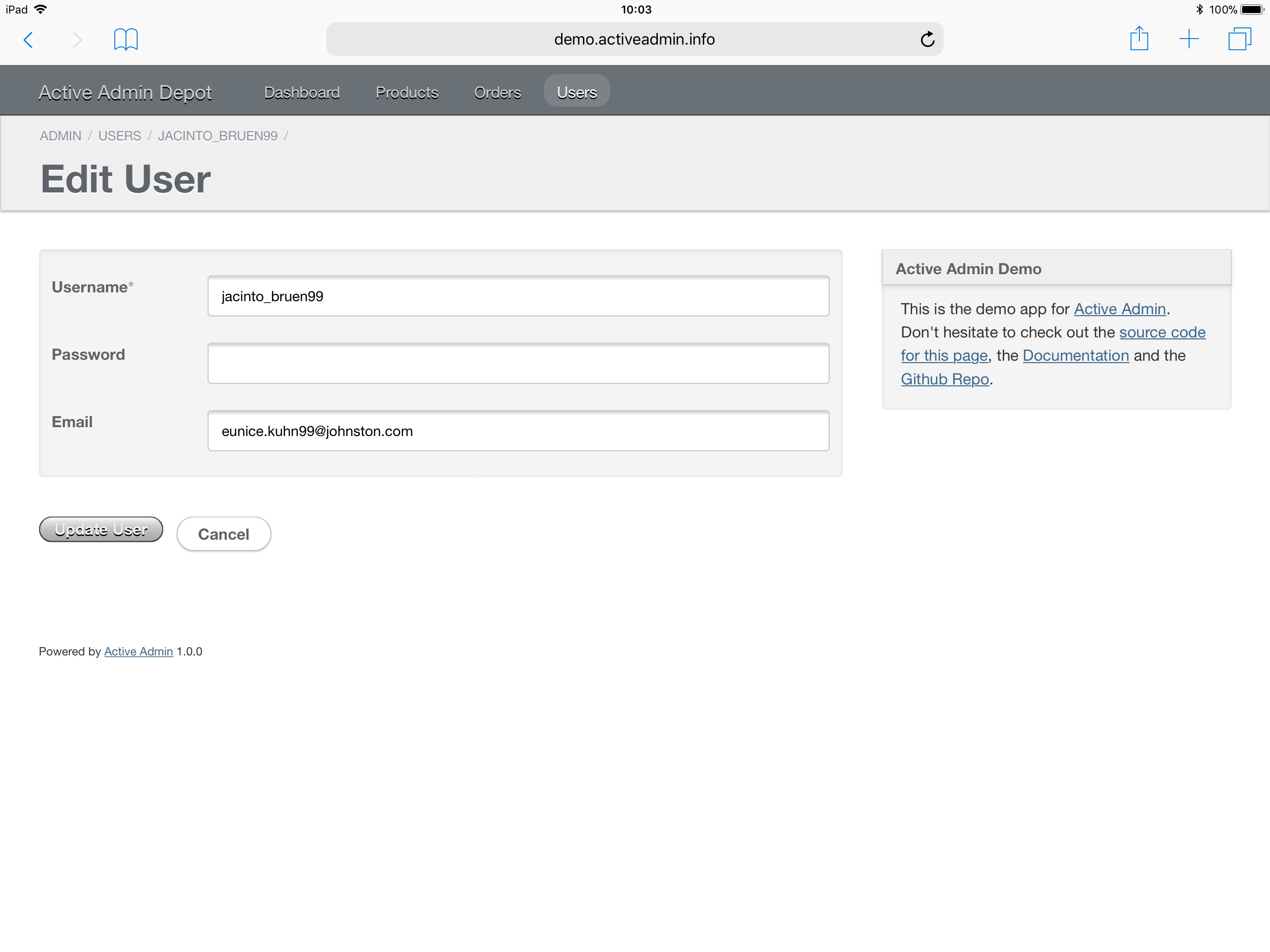Tap the Safari back arrow
1270x952 pixels.
click(27, 40)
